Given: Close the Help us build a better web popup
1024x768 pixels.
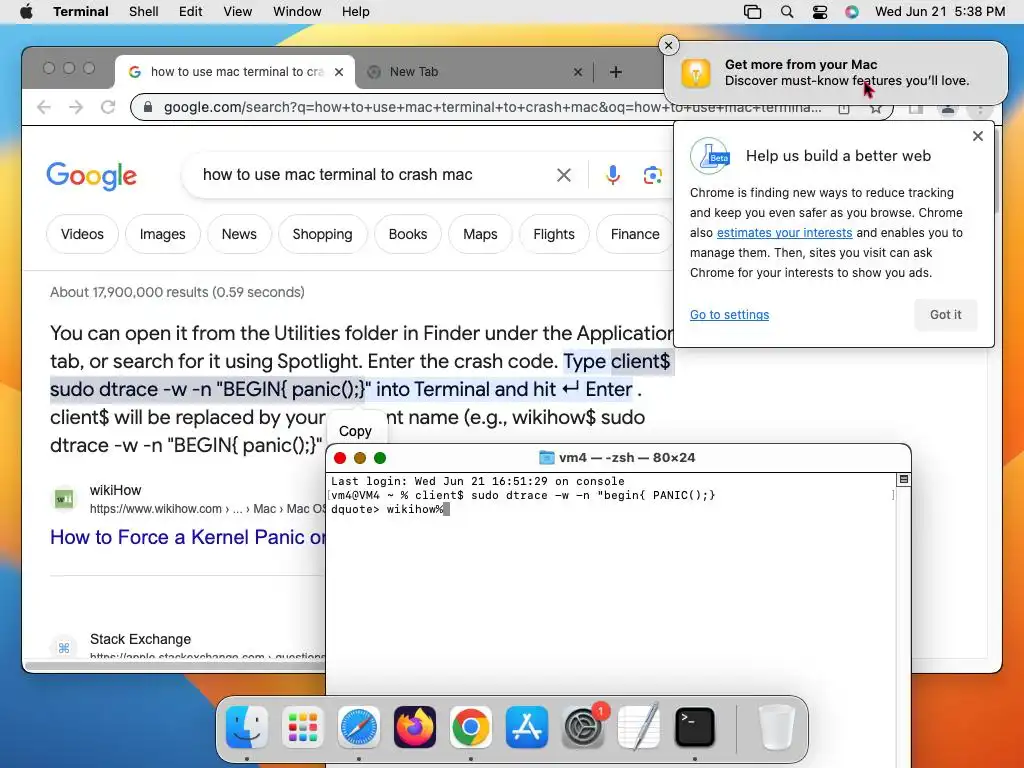Looking at the screenshot, I should [978, 136].
